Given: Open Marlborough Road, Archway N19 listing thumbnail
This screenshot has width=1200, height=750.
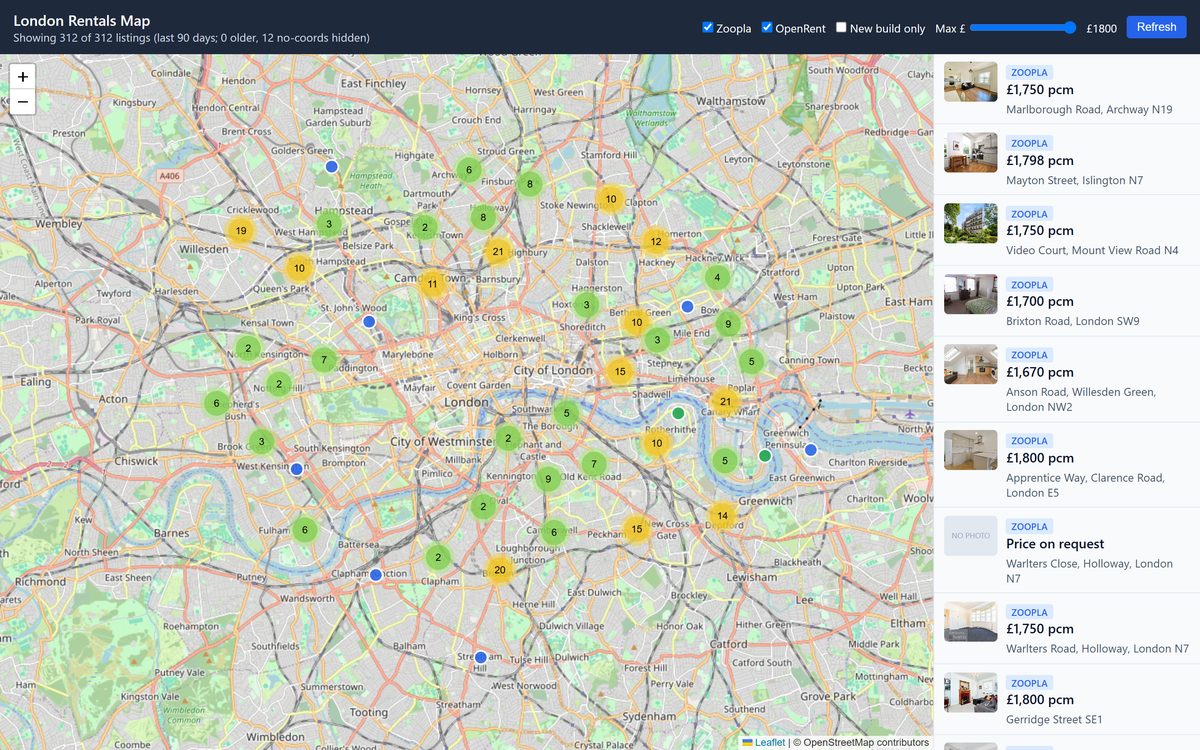Looking at the screenshot, I should pos(971,82).
